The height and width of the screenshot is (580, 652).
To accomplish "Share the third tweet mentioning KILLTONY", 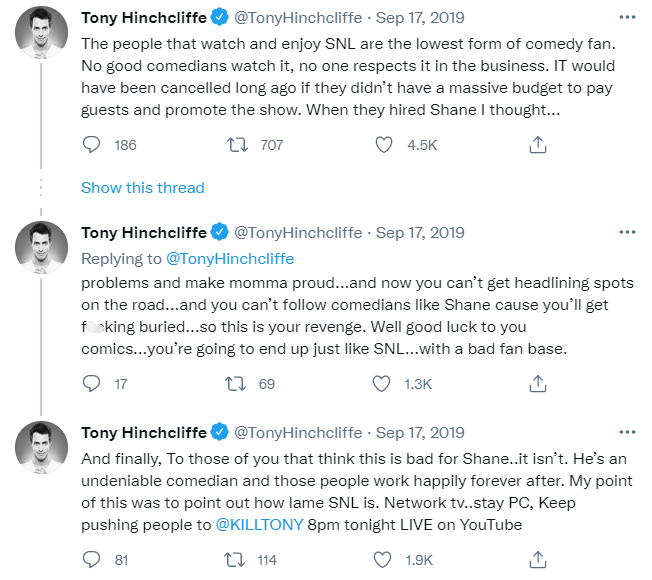I will click(537, 559).
